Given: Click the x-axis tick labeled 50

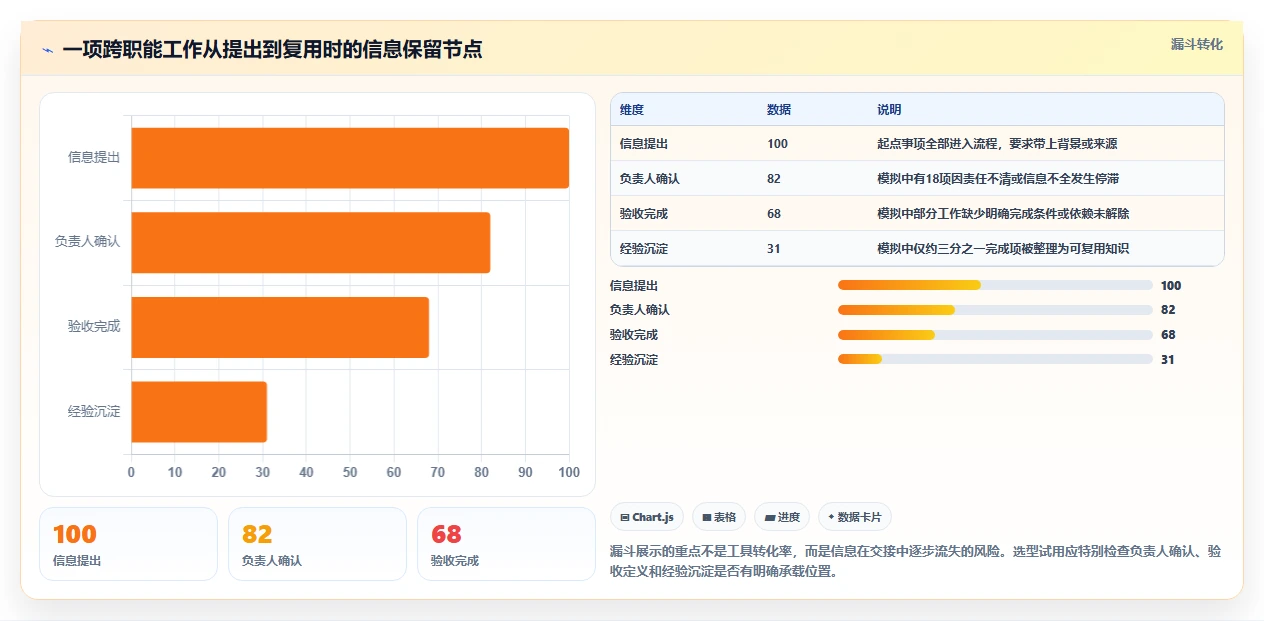Looking at the screenshot, I should click(350, 472).
